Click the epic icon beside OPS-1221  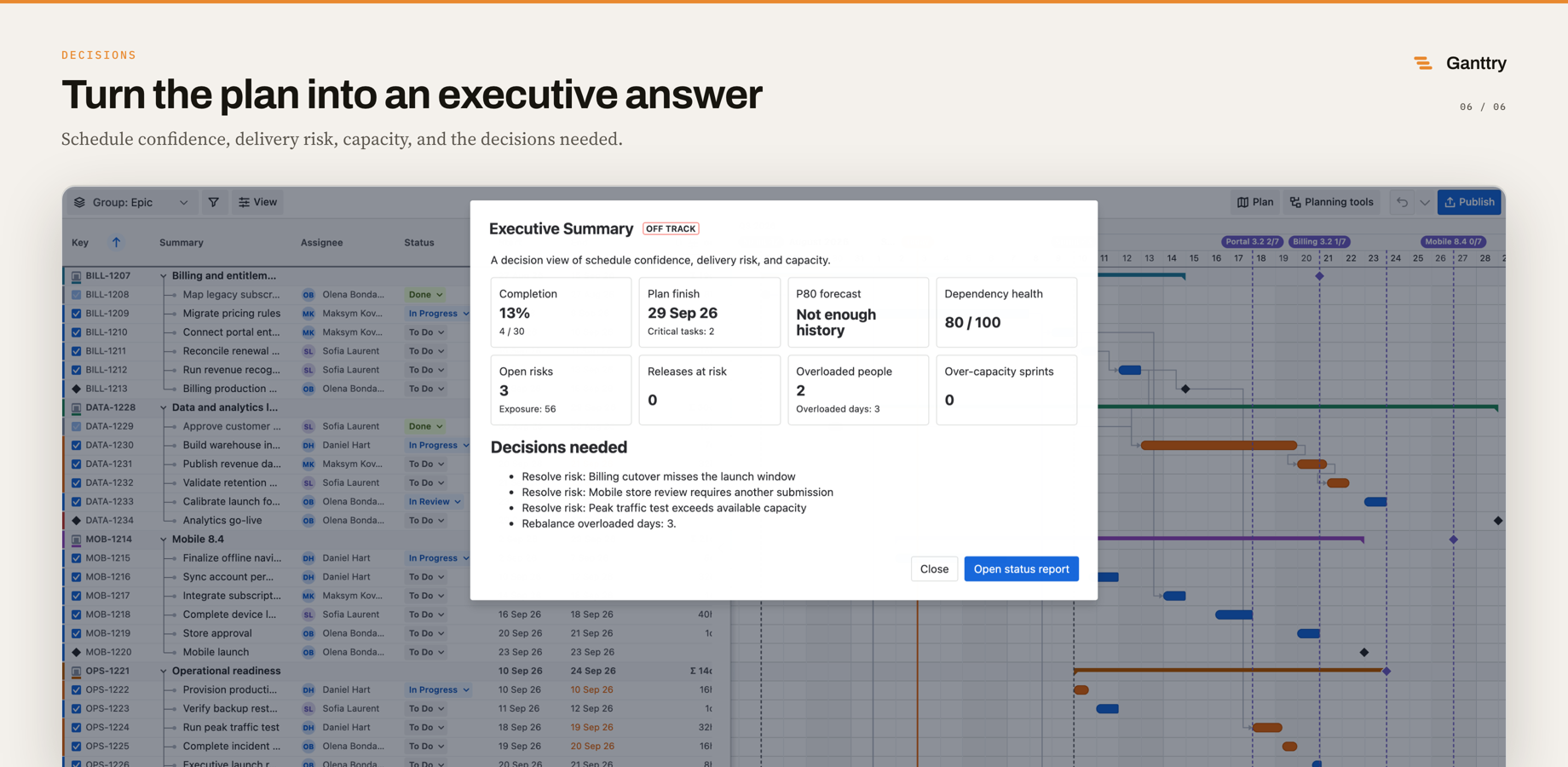point(76,672)
